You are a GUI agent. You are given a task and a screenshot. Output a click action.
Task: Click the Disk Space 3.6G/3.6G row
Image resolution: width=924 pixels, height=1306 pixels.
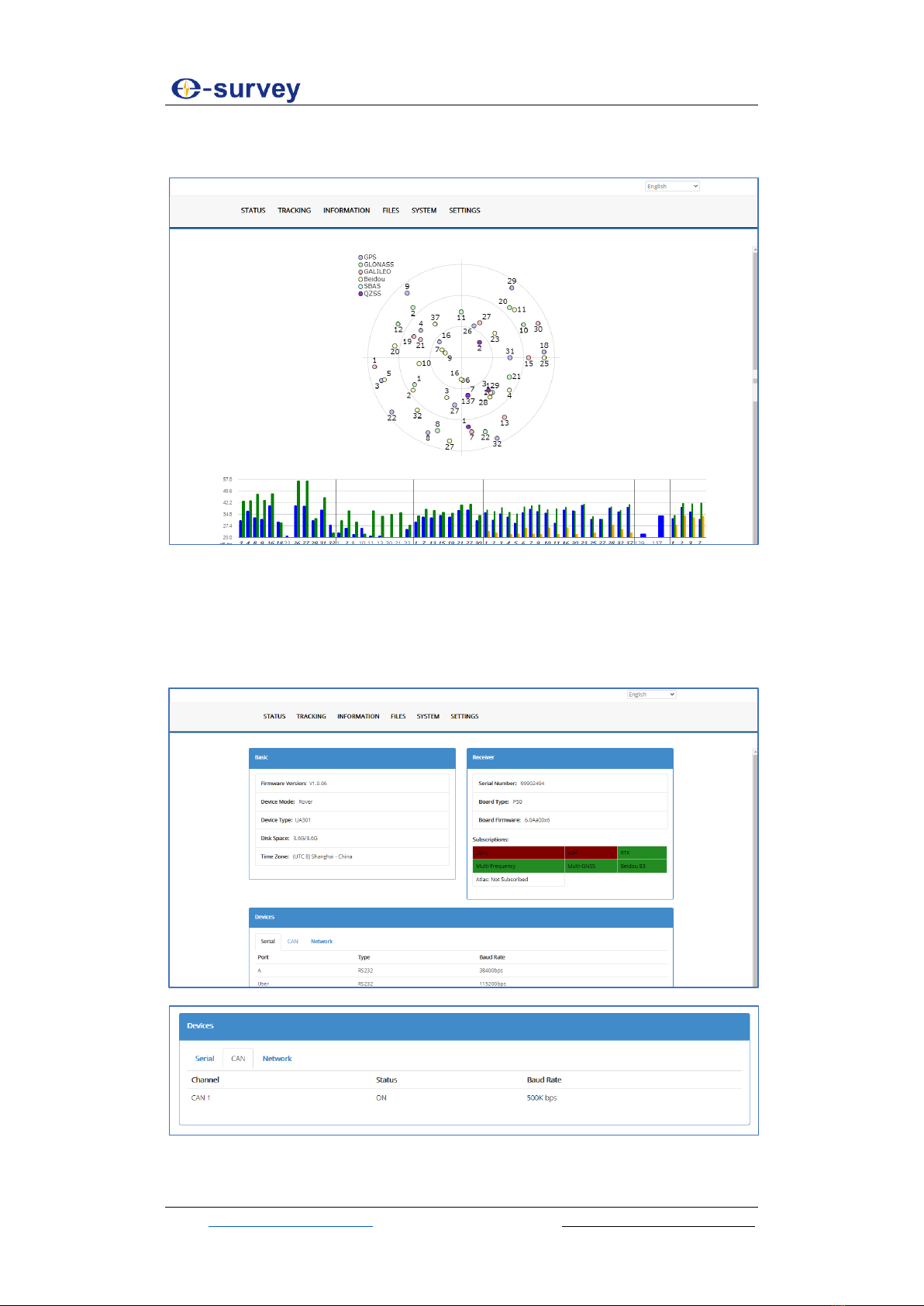352,839
